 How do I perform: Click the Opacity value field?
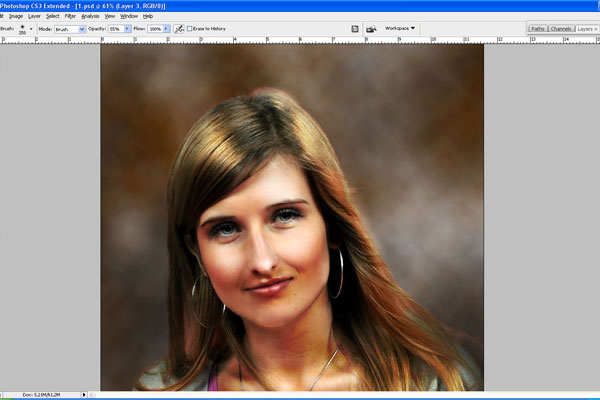coord(116,29)
